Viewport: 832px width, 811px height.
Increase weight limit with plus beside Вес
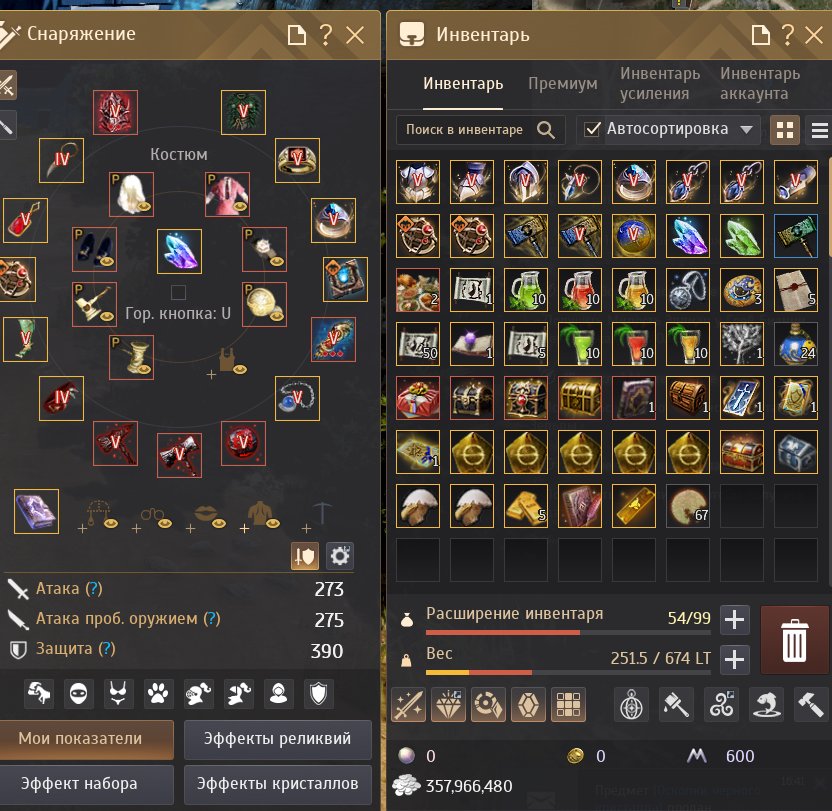click(x=735, y=660)
